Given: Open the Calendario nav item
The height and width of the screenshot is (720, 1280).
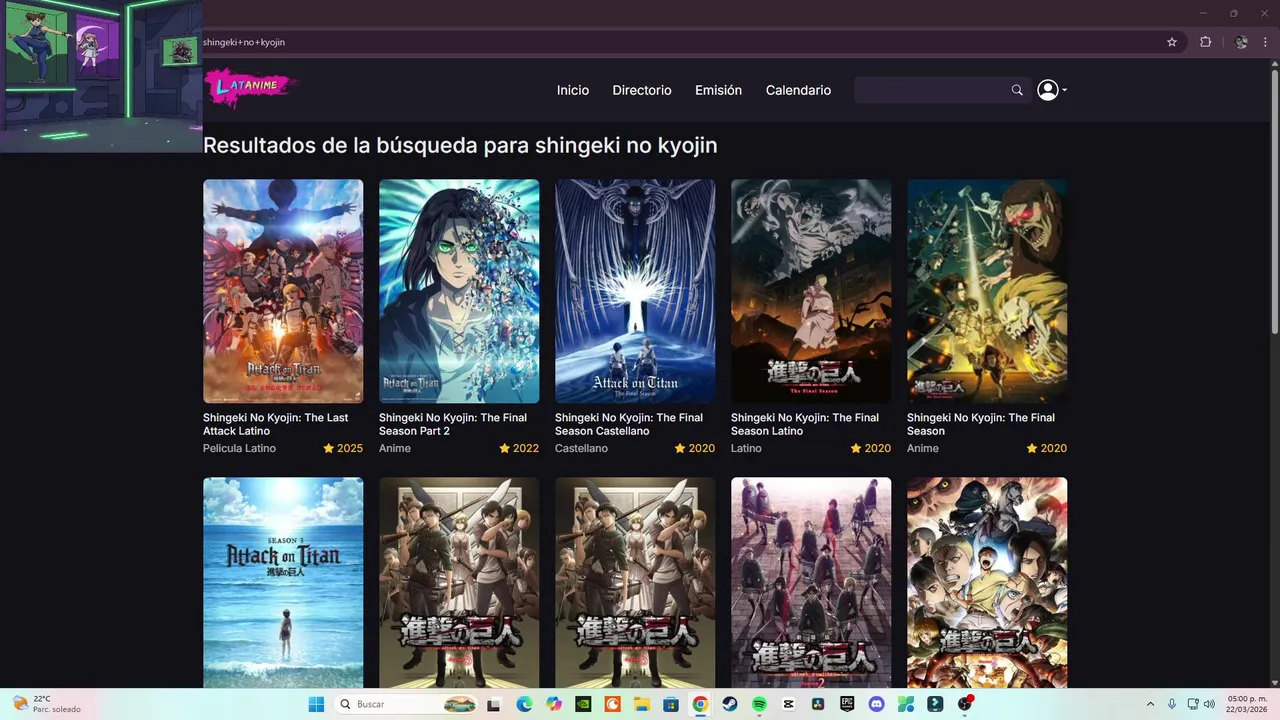Looking at the screenshot, I should [x=798, y=90].
